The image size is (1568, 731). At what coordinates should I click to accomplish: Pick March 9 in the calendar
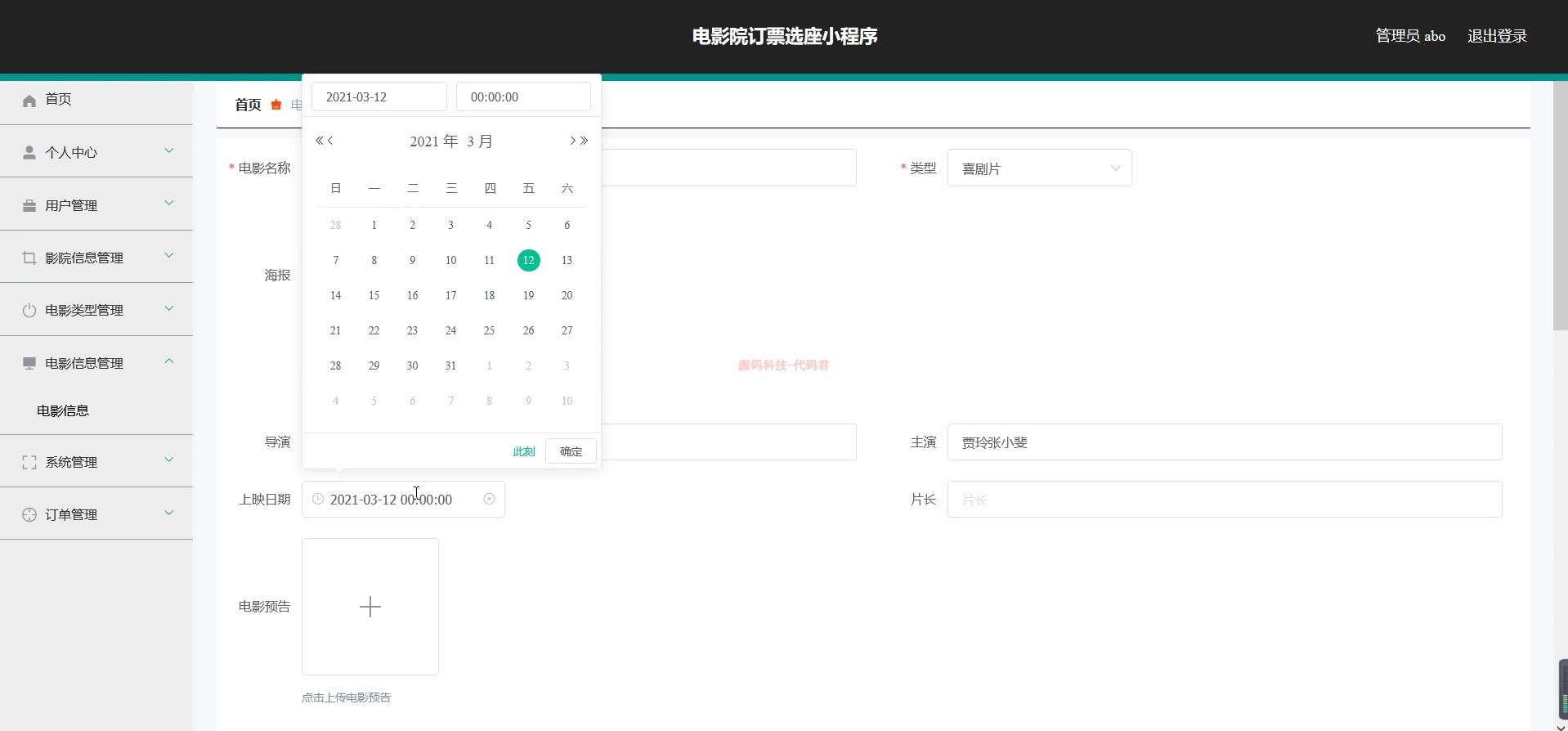(412, 260)
